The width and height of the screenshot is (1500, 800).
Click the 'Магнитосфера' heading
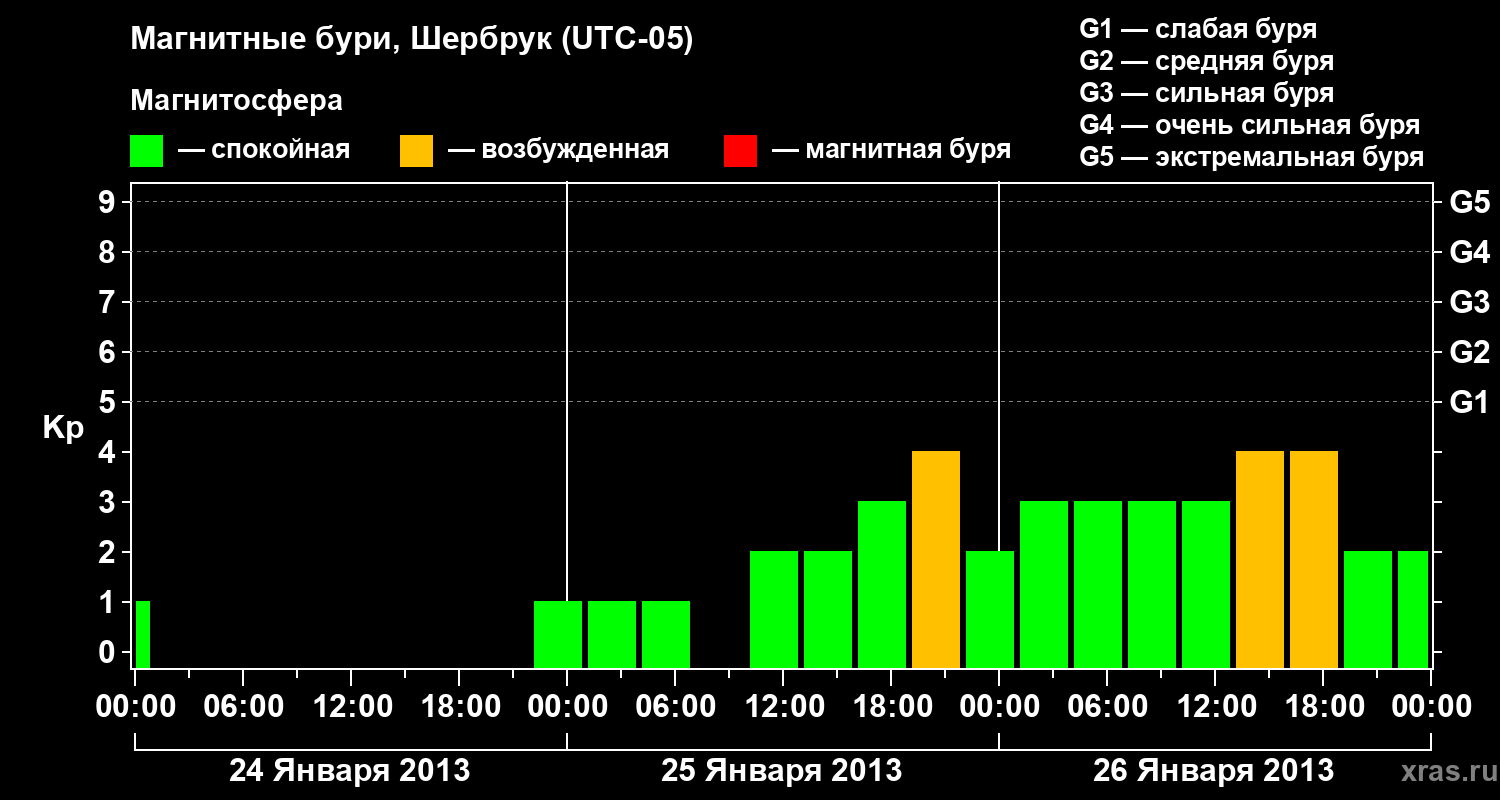[x=236, y=101]
